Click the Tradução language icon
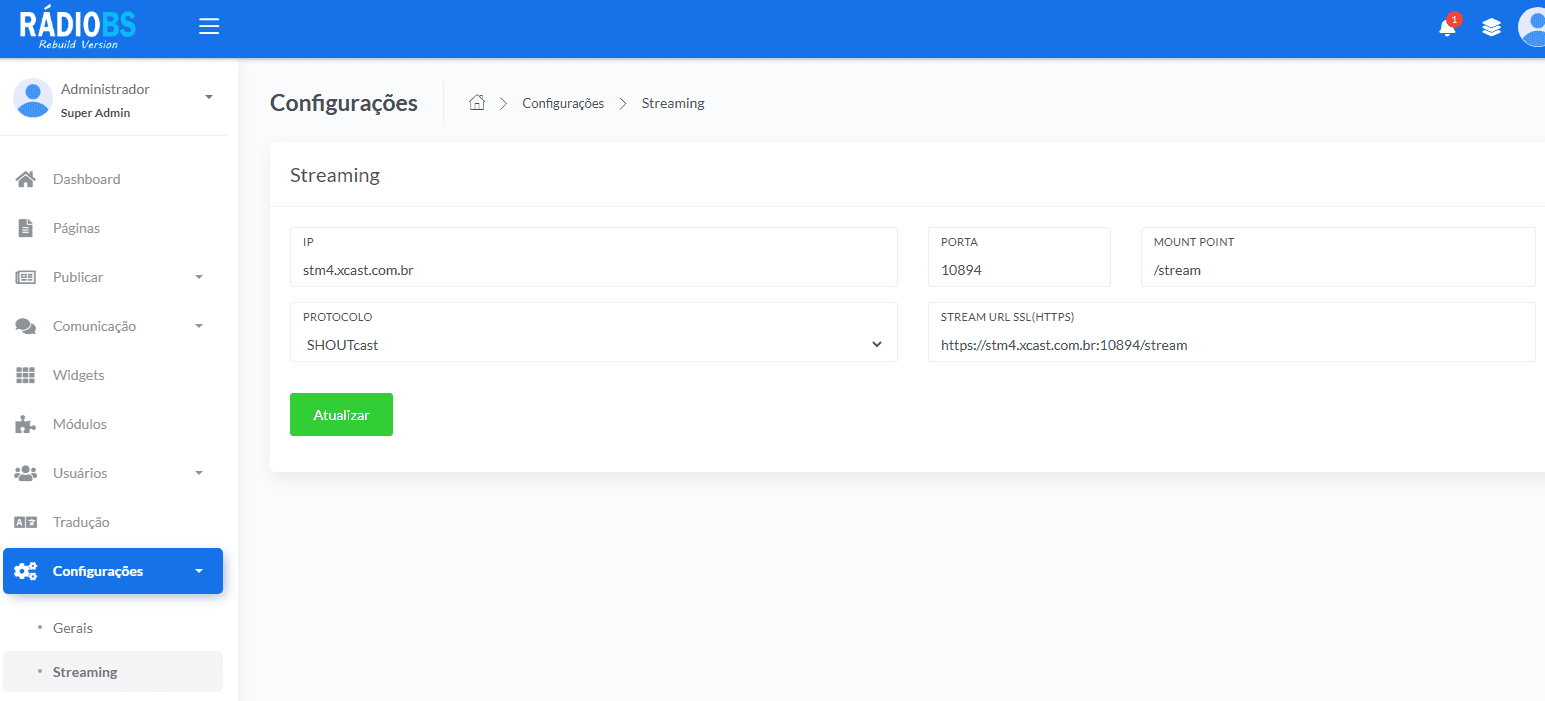This screenshot has width=1545, height=701. [x=26, y=522]
